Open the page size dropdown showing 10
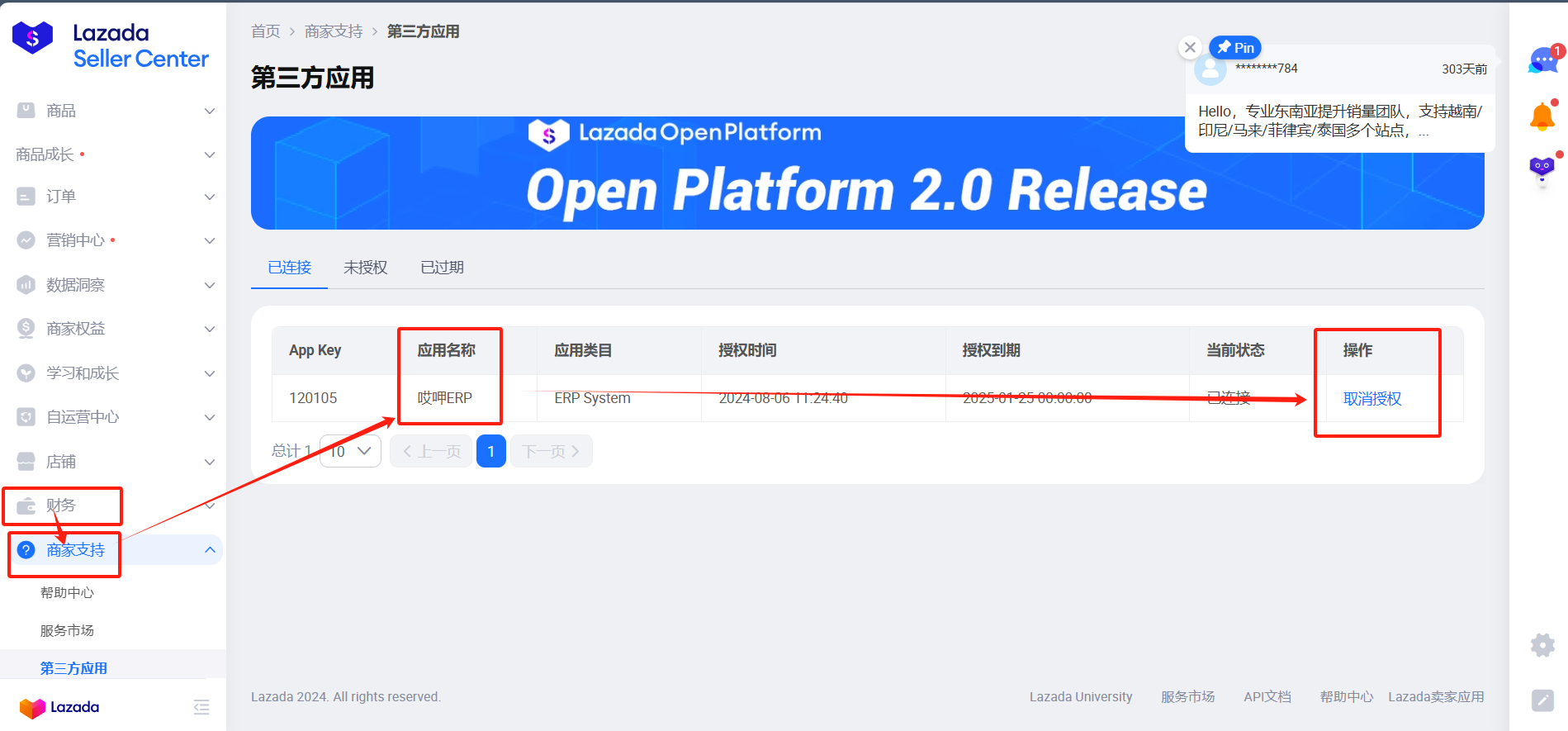 coord(350,451)
